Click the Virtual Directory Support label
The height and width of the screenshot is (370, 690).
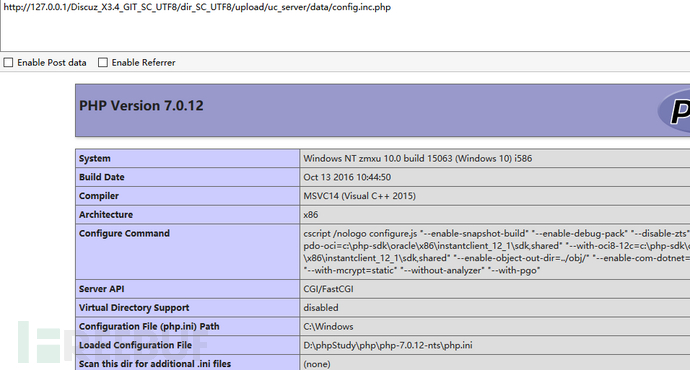(134, 308)
